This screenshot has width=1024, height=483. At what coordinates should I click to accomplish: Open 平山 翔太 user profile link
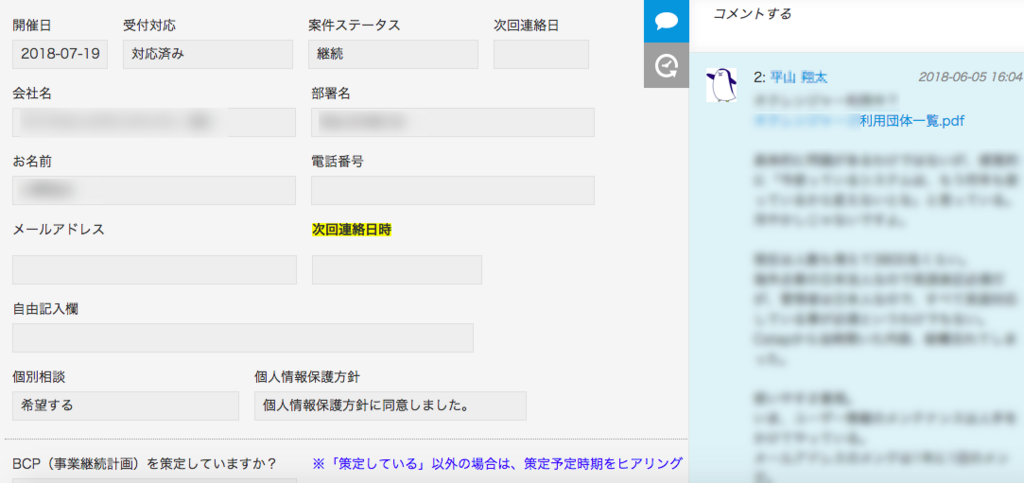pos(799,78)
